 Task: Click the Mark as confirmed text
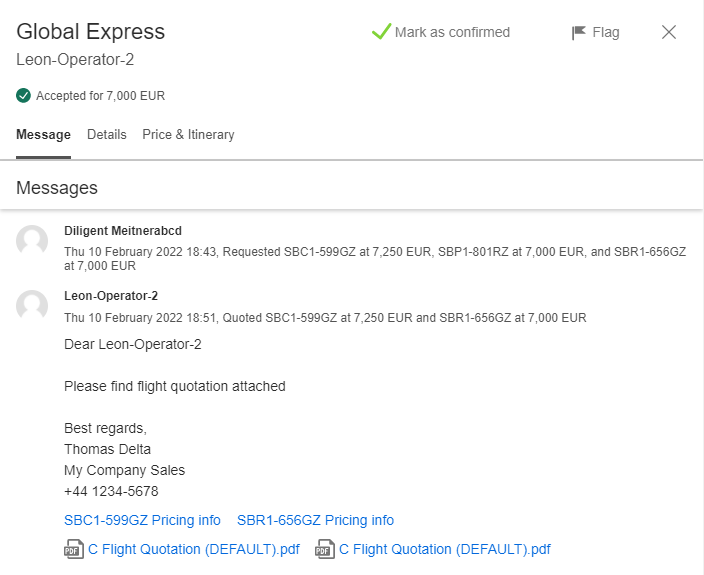pos(452,32)
